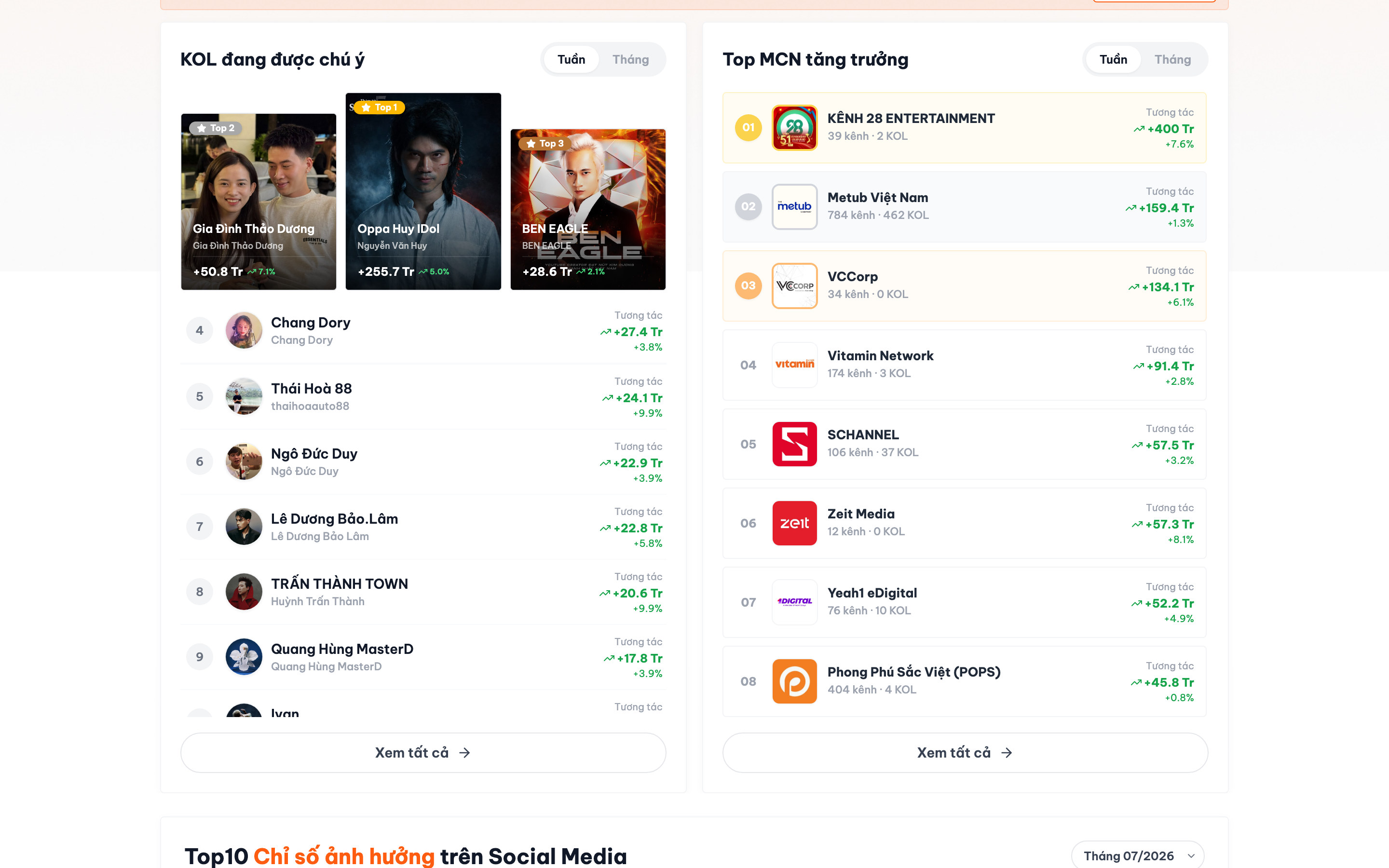Click the SCHANNEL red logo

coord(794,444)
